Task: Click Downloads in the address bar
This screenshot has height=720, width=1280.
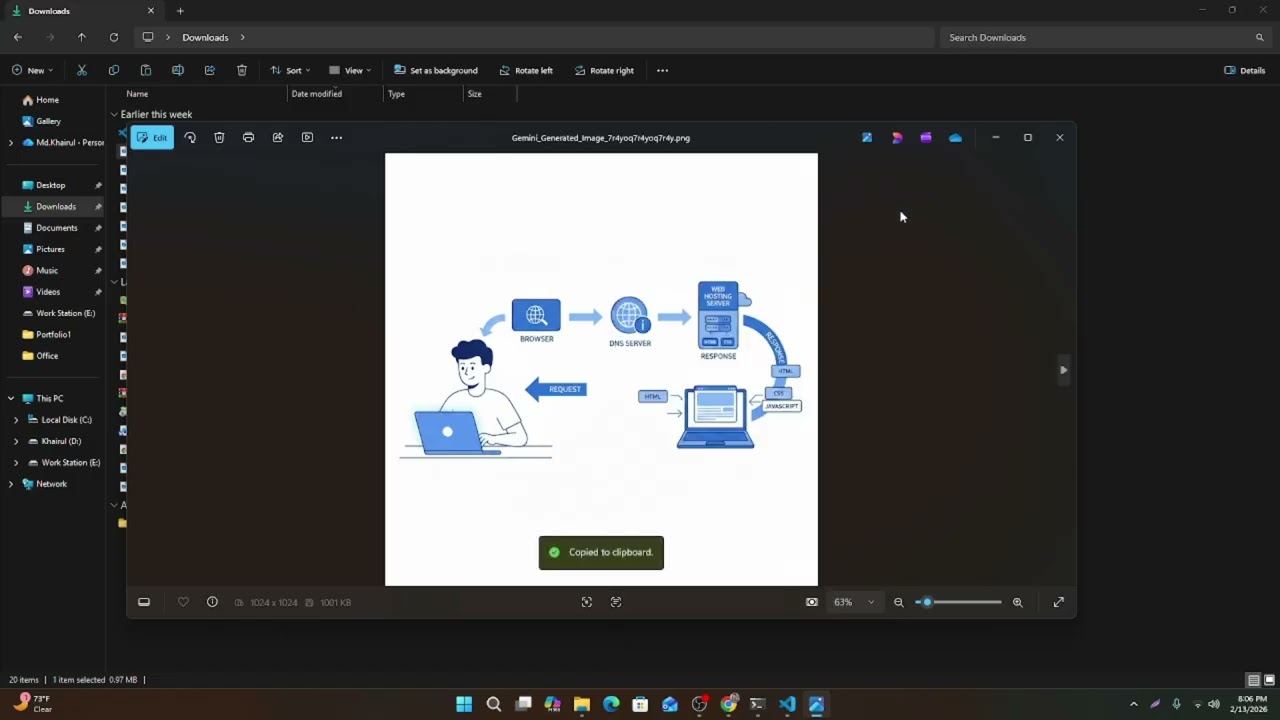Action: [x=205, y=37]
